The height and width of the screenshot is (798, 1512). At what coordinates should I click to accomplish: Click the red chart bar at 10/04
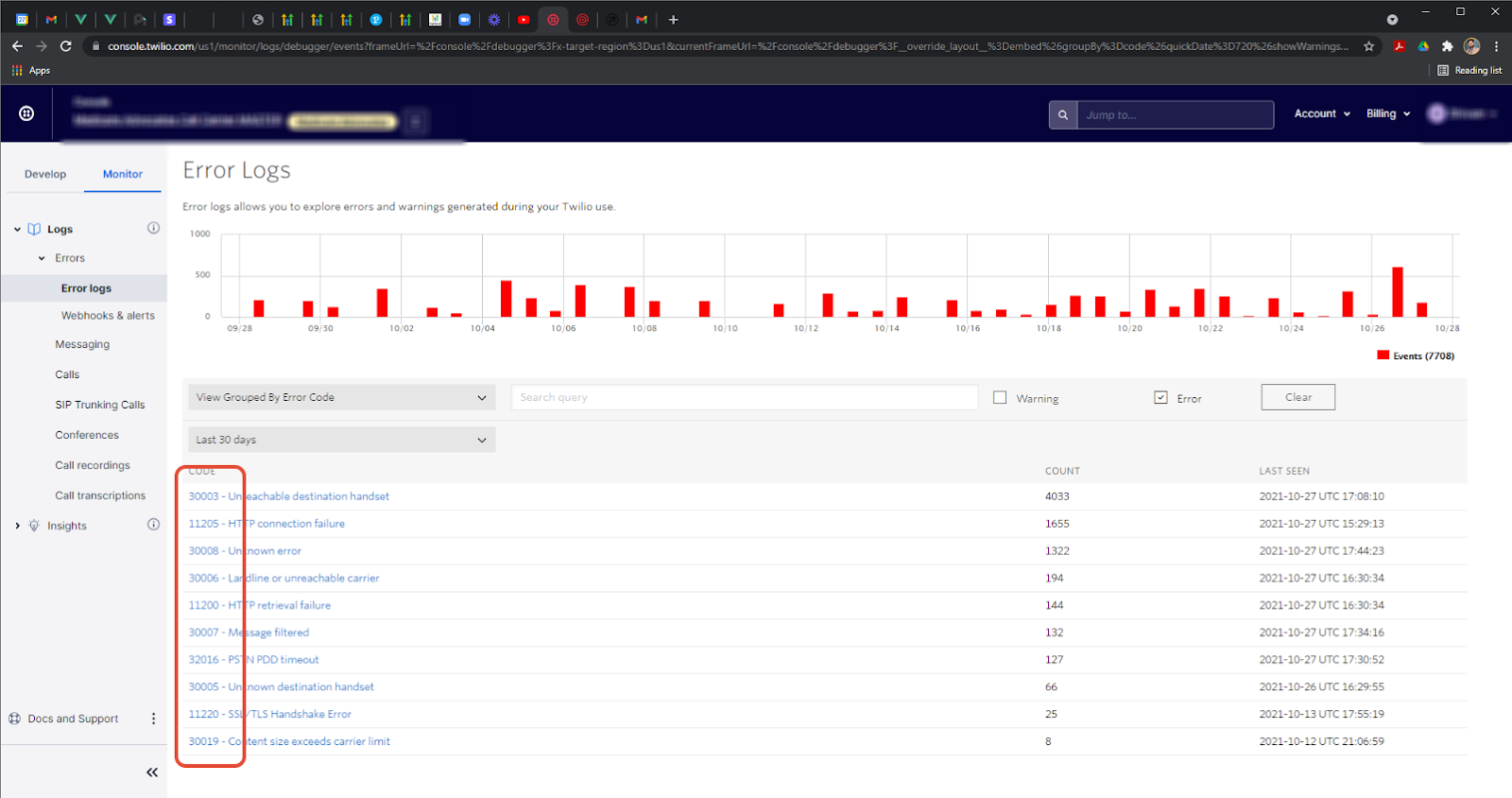click(x=507, y=299)
